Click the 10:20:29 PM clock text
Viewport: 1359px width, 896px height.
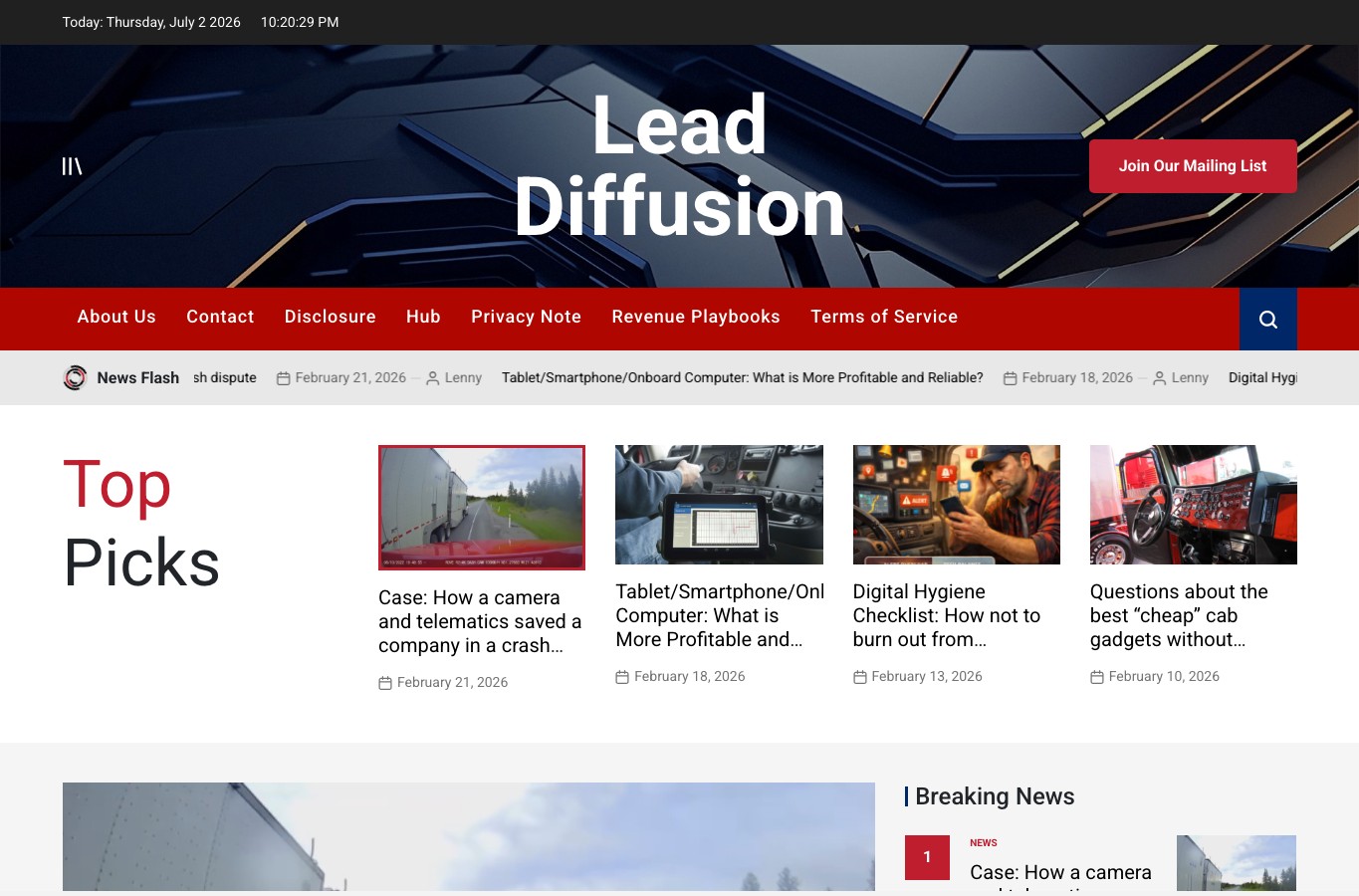pyautogui.click(x=300, y=22)
